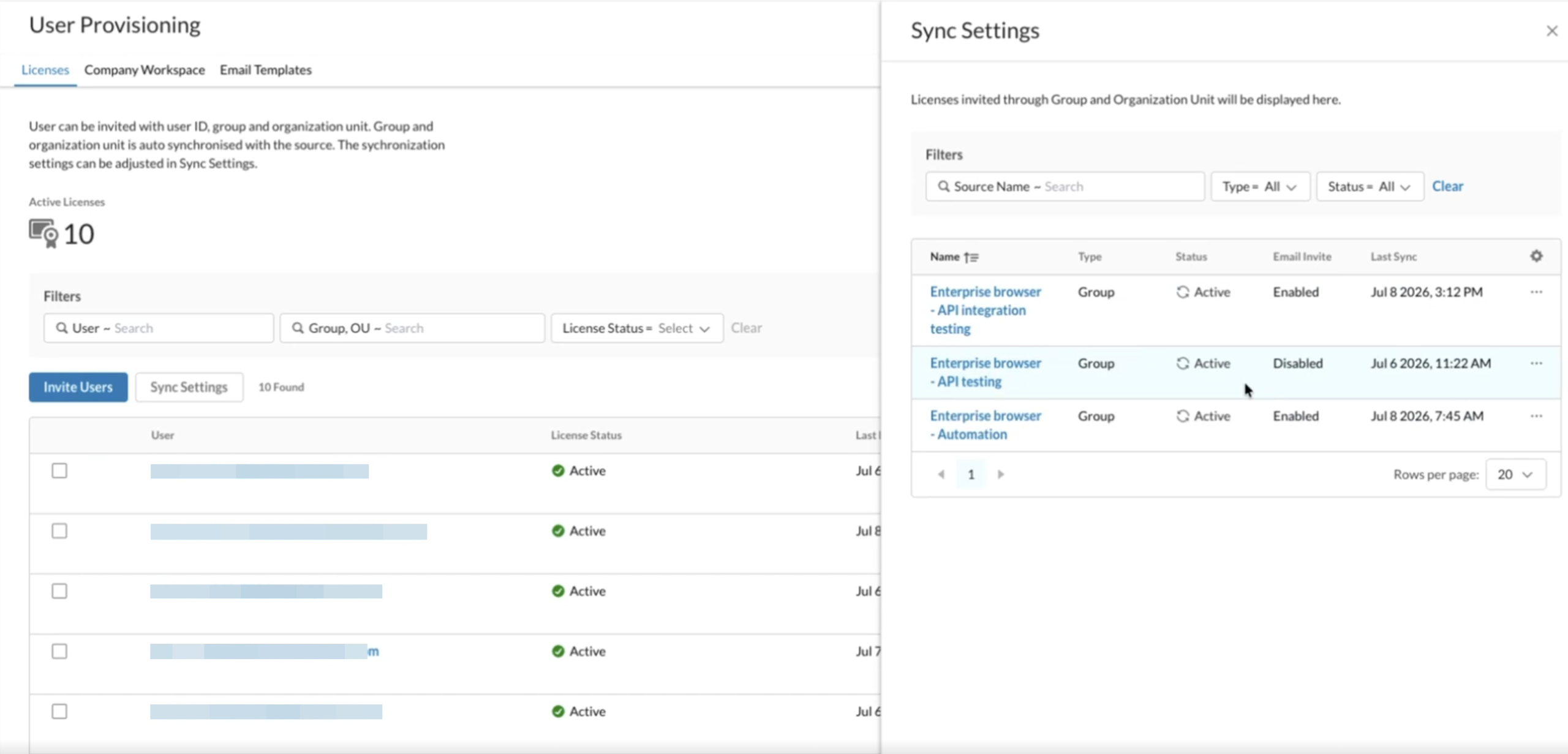1568x754 pixels.
Task: Click the Type column header
Action: (1090, 257)
